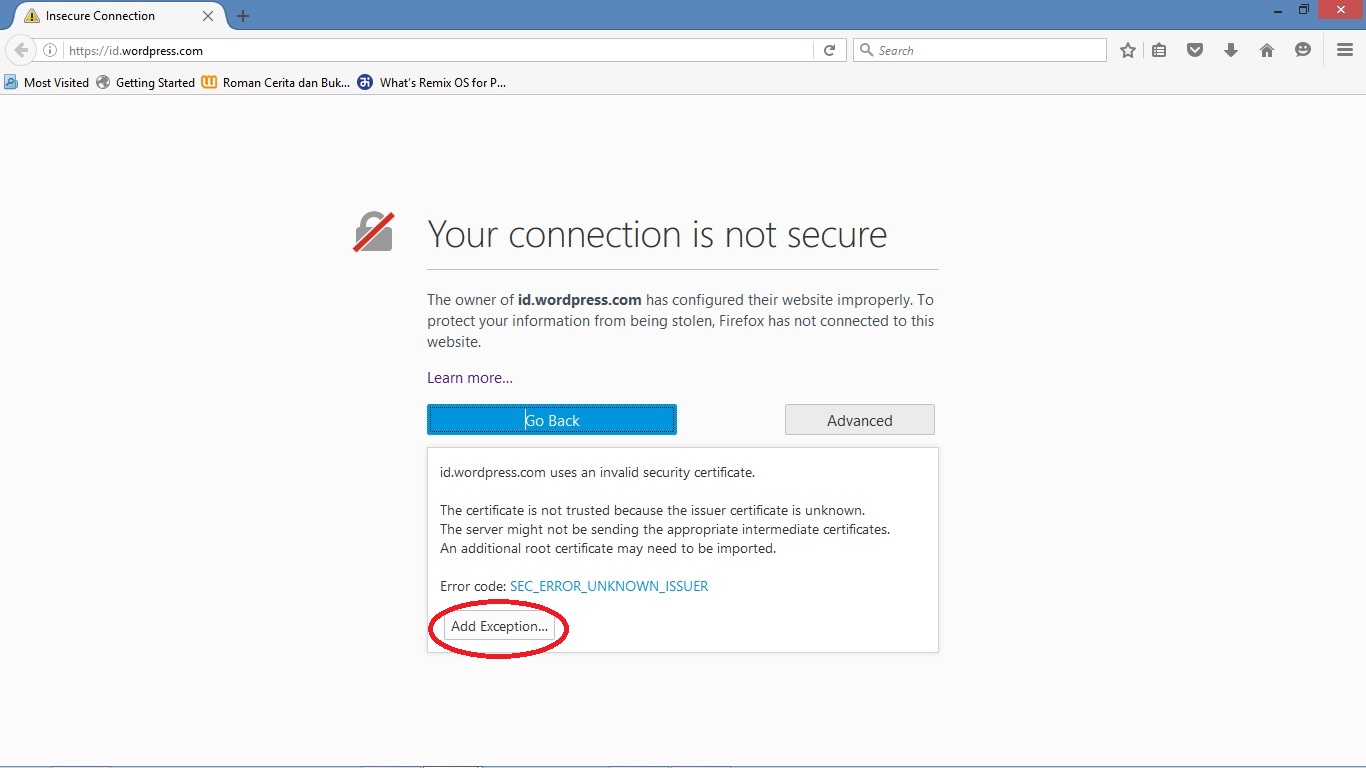Screen dimensions: 1366x768
Task: View site information in the address bar
Action: [50, 49]
